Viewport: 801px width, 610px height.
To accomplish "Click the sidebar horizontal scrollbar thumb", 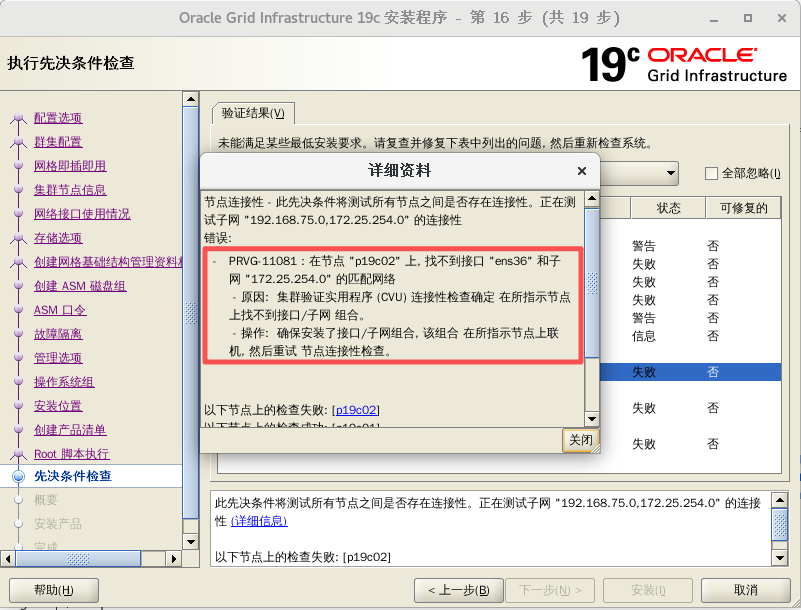I will click(x=78, y=558).
